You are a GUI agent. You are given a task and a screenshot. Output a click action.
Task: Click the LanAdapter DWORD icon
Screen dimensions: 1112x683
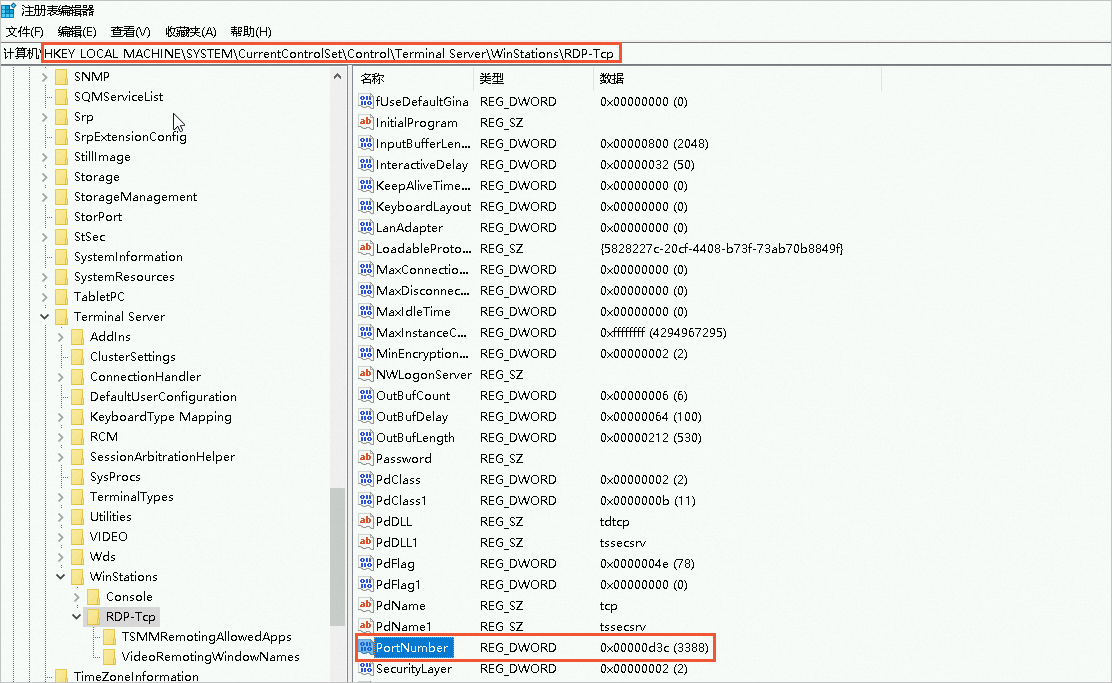[365, 227]
